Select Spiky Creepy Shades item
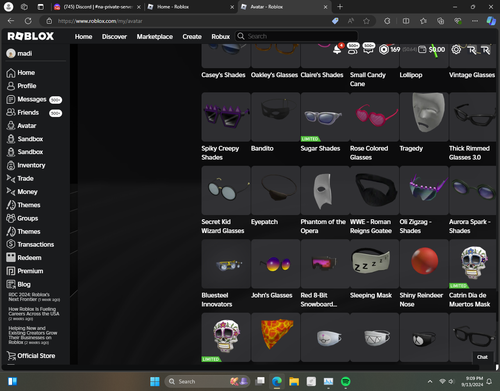Screen dimensions: 500x391 [x=226, y=117]
